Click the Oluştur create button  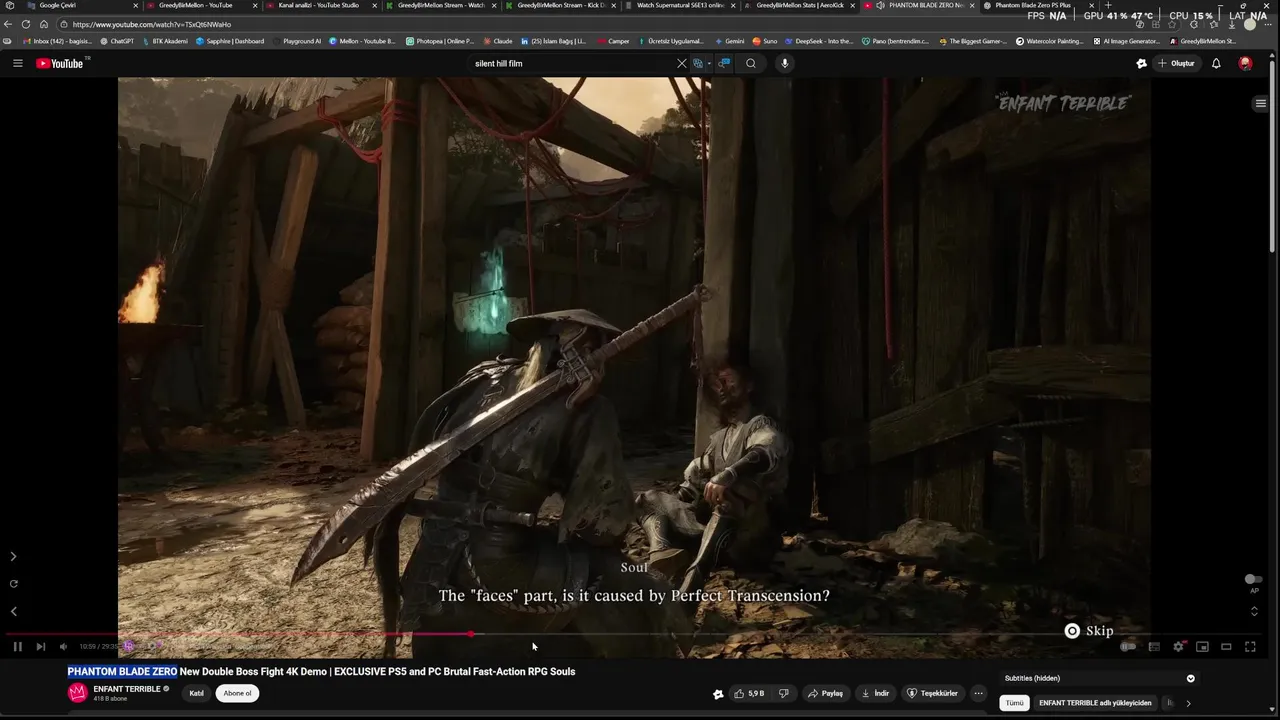tap(1176, 63)
